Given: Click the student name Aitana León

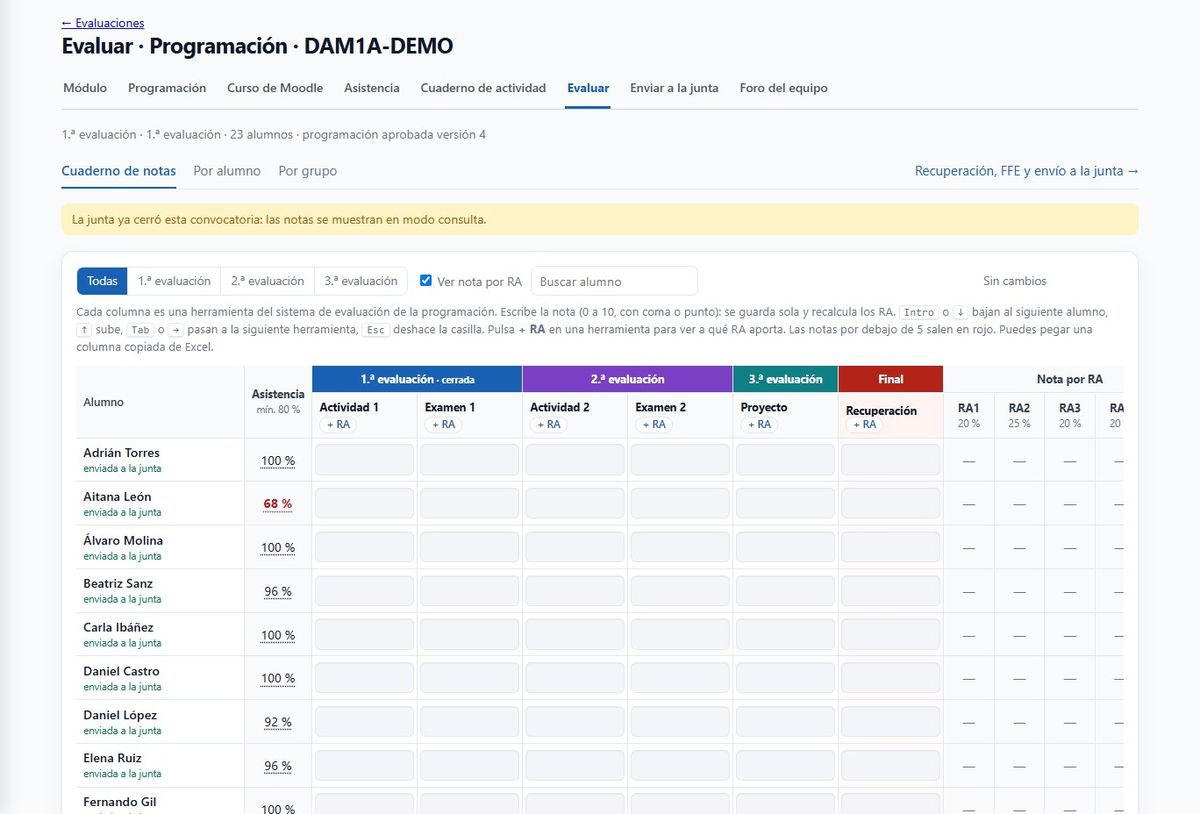Looking at the screenshot, I should pos(117,497).
